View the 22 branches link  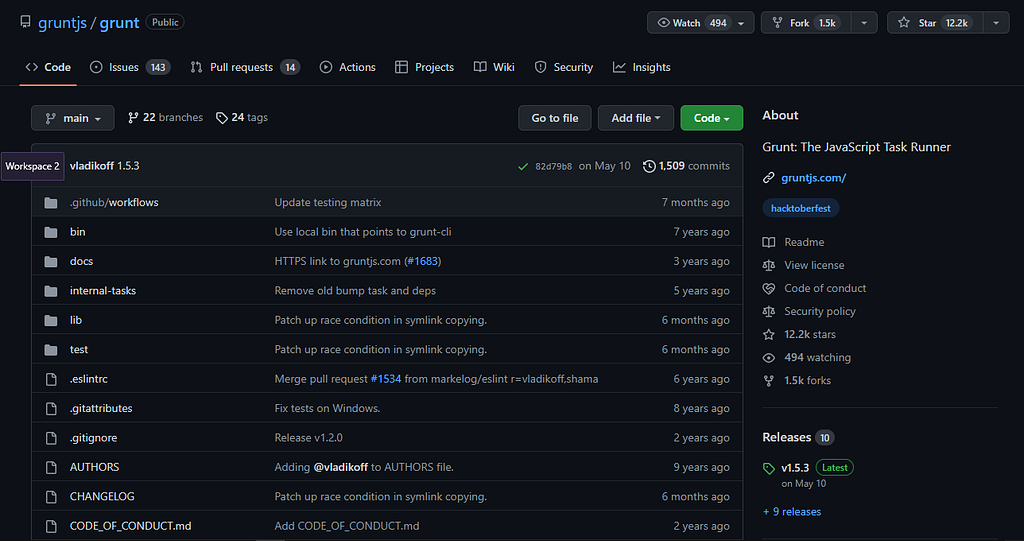(x=165, y=118)
